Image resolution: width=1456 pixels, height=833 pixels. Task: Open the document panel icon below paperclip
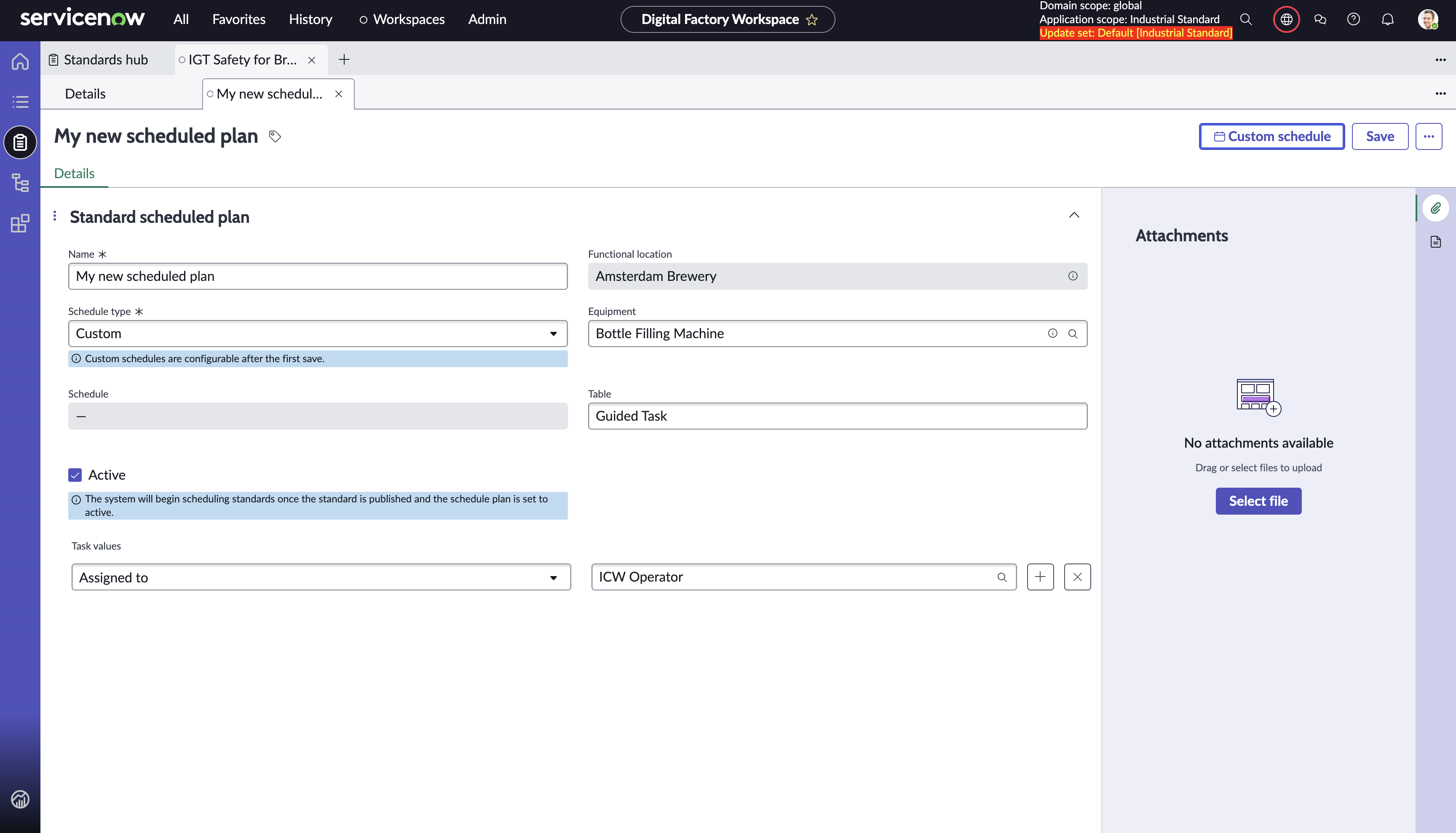tap(1436, 242)
